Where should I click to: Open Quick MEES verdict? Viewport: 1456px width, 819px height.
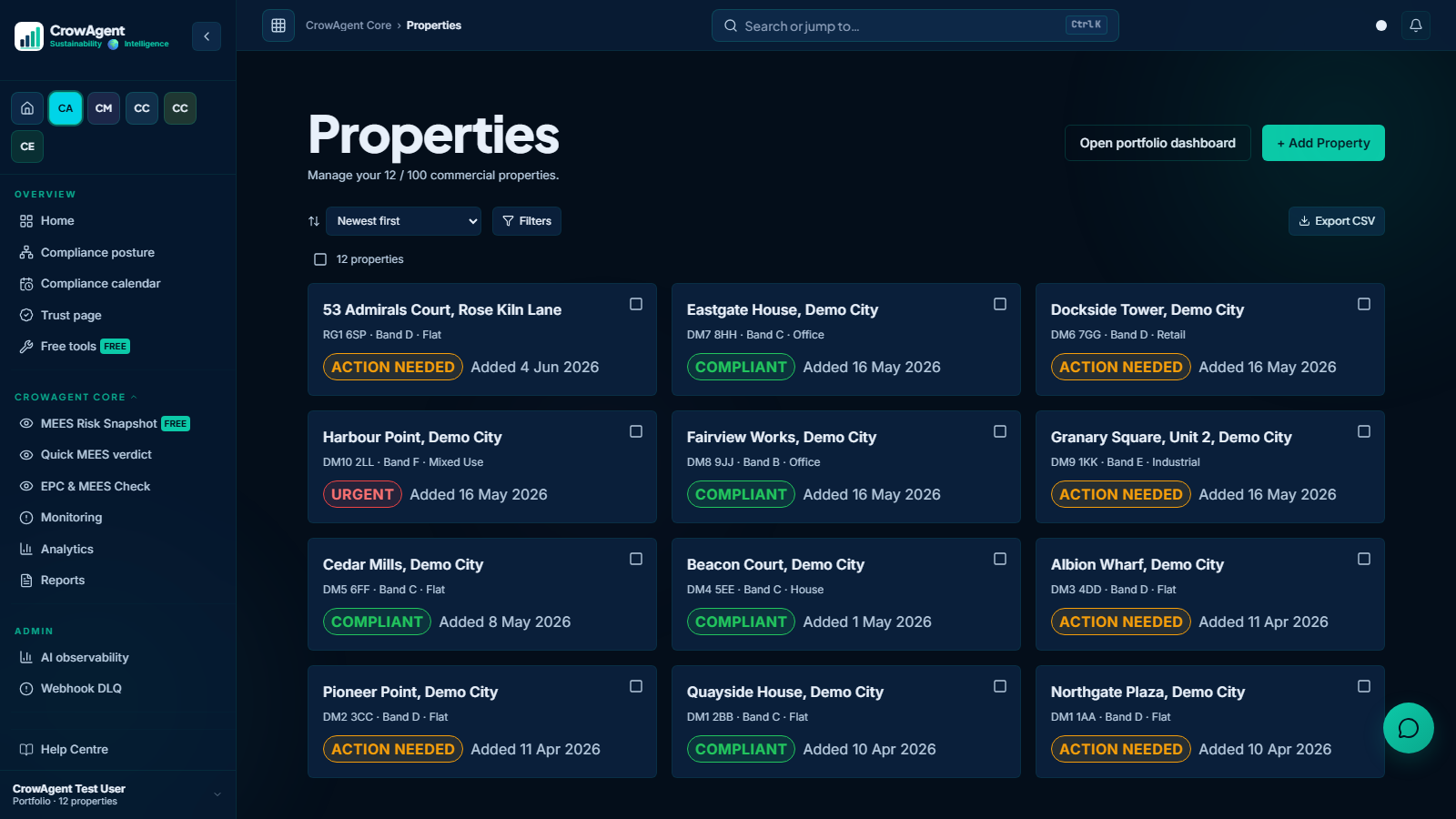[x=96, y=455]
